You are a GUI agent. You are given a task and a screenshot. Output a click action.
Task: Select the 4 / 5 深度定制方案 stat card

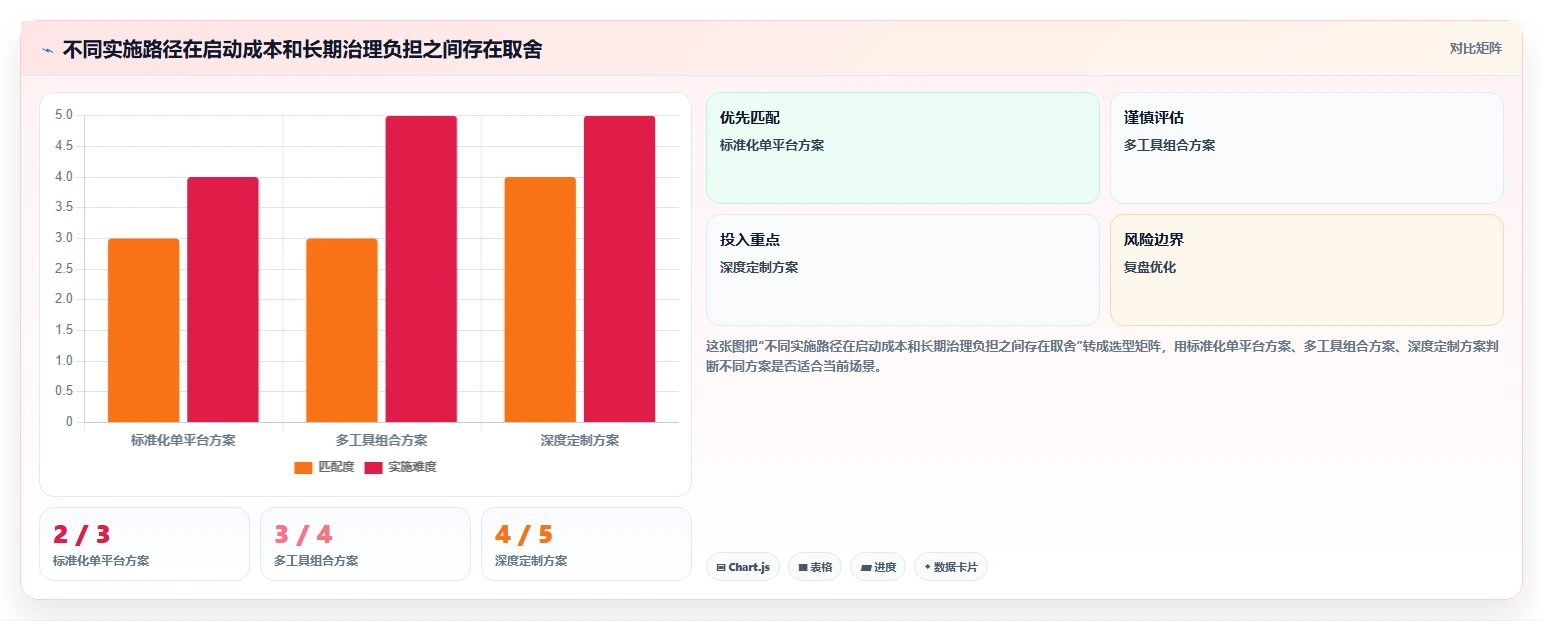(586, 544)
